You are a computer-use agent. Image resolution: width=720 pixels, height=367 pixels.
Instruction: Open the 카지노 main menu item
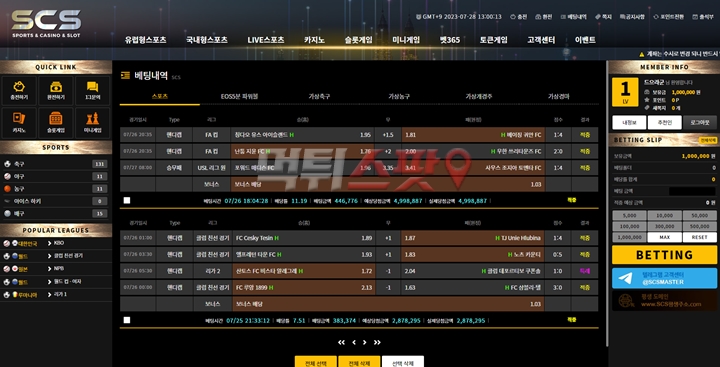pyautogui.click(x=314, y=40)
